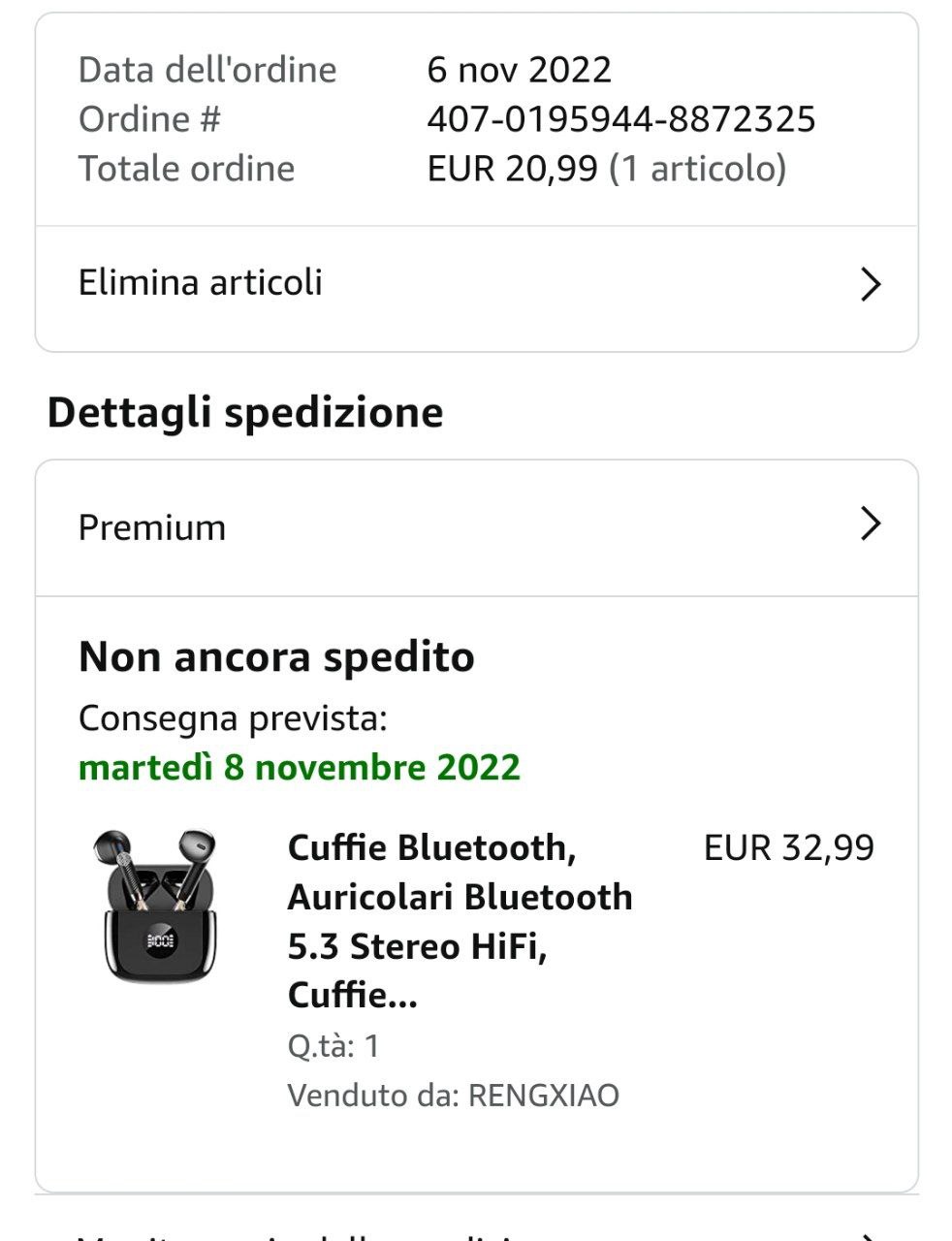Click the Non ancora spedito status
The width and height of the screenshot is (952, 1241).
click(276, 657)
